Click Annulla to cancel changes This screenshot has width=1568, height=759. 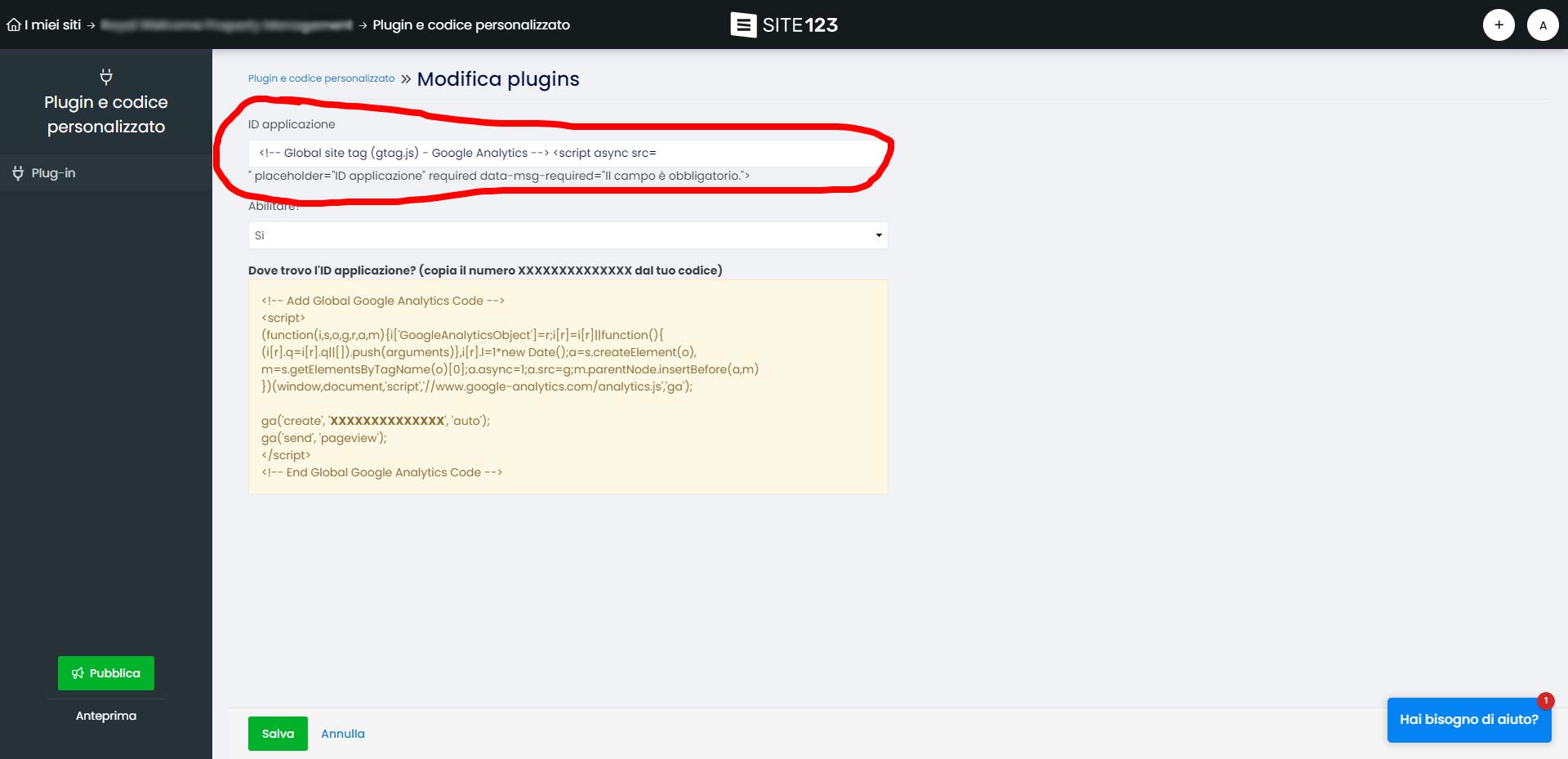coord(342,733)
